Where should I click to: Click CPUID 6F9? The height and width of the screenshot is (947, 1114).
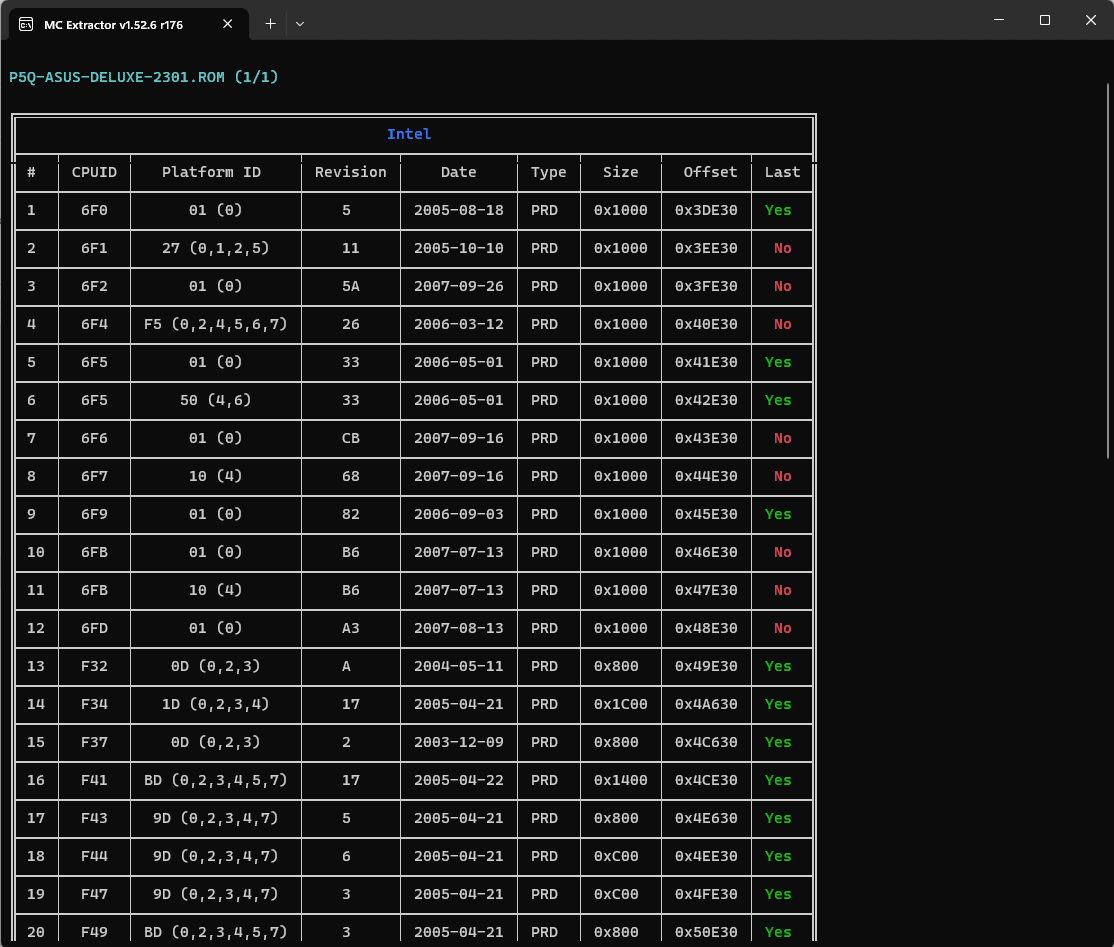(x=94, y=514)
